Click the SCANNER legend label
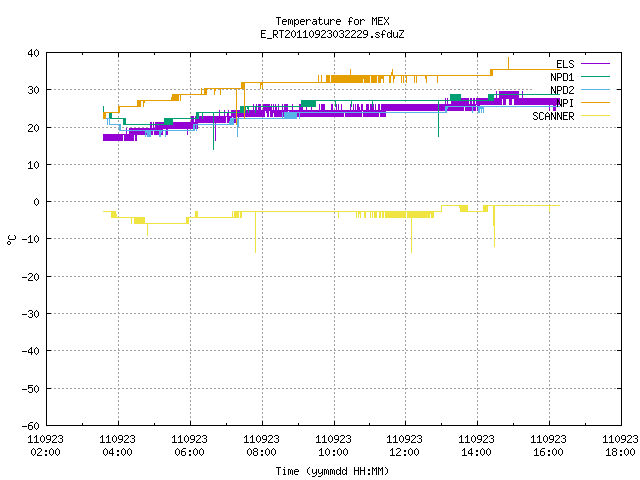This screenshot has width=640, height=480. [553, 116]
